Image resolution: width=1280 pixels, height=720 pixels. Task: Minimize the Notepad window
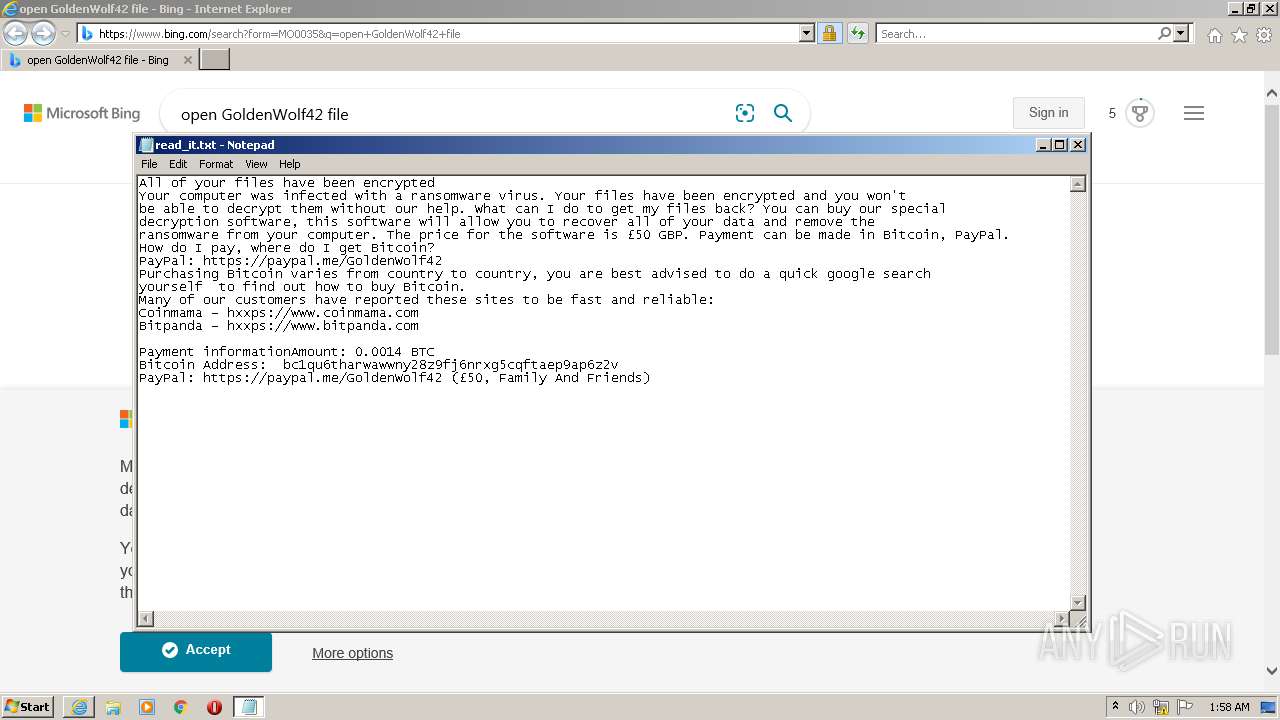click(1044, 145)
